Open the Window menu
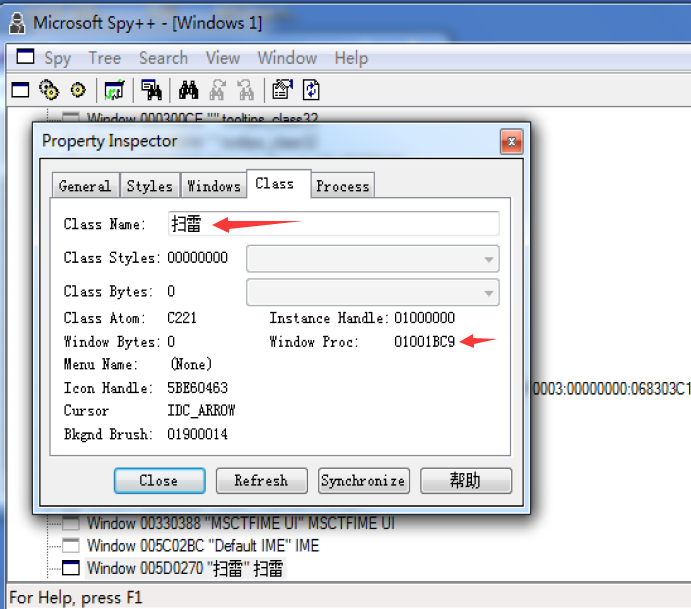This screenshot has width=691, height=609. (x=287, y=58)
